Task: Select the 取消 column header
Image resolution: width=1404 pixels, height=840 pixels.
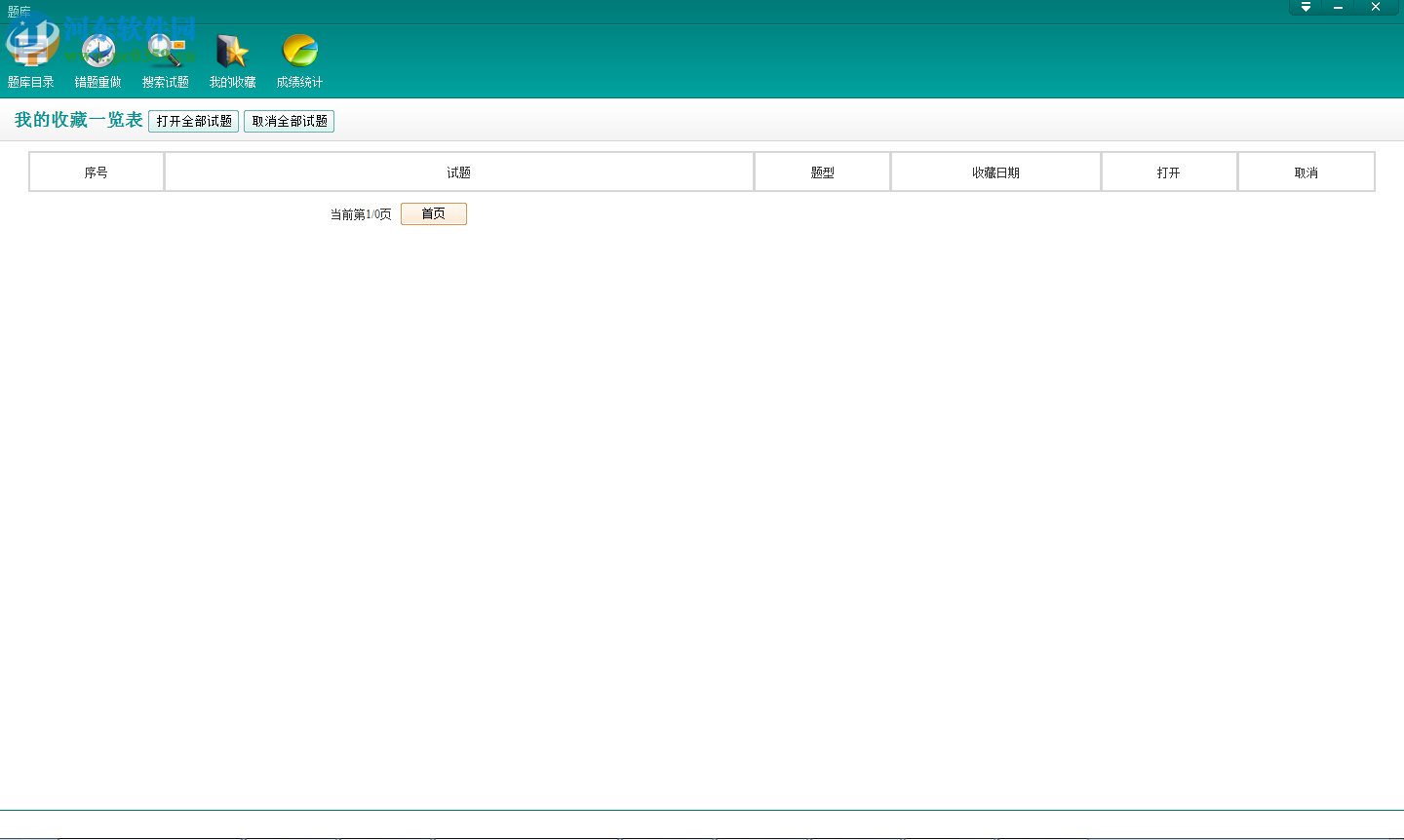Action: (x=1306, y=172)
